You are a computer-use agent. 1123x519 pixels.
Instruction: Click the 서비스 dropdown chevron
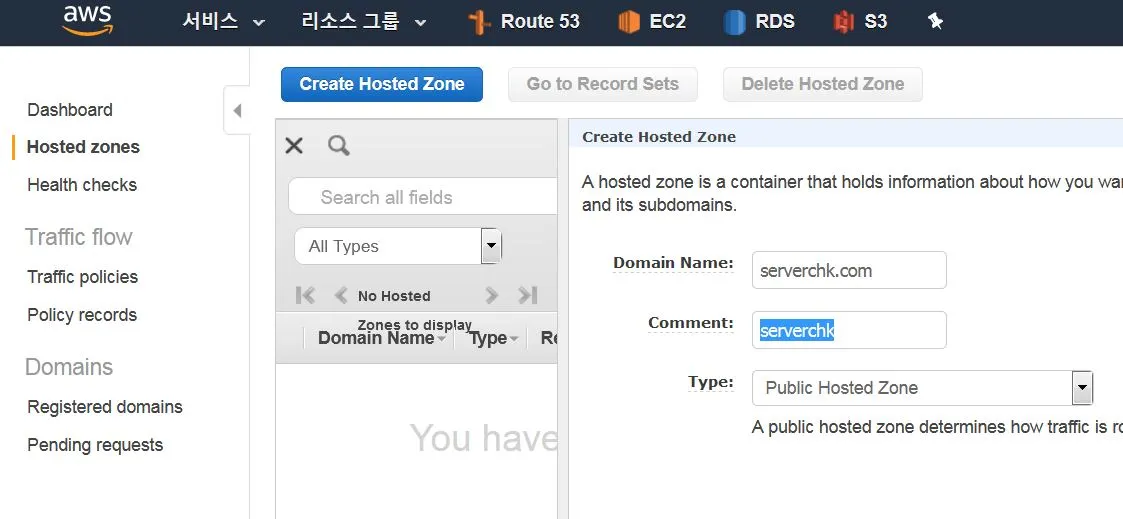259,23
